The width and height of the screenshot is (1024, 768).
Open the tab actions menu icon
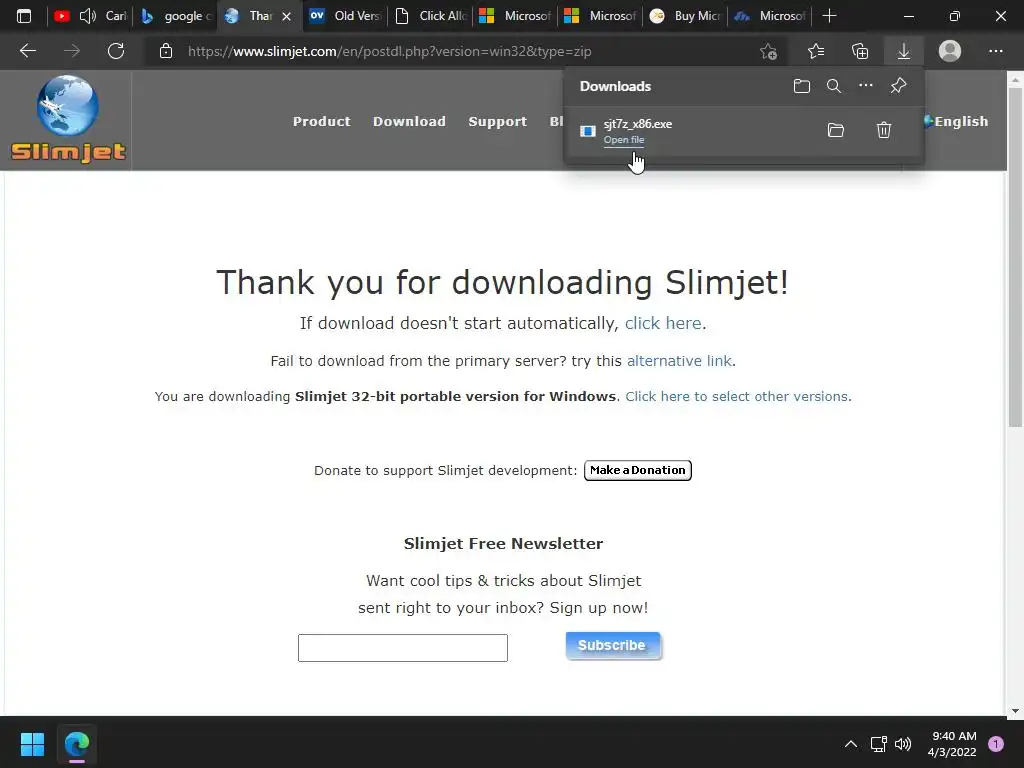click(24, 16)
